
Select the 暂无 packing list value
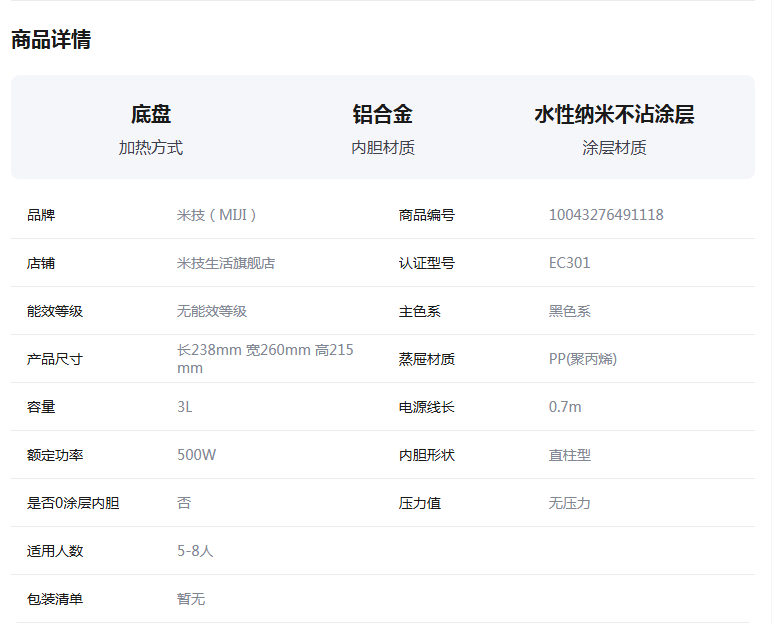click(x=191, y=599)
